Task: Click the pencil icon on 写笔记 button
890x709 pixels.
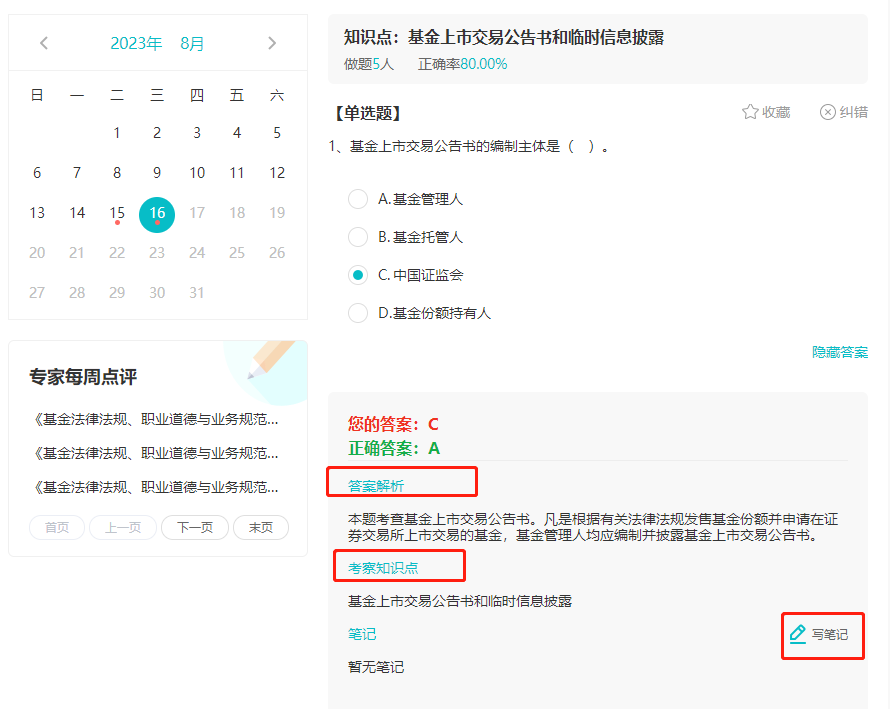Action: coord(797,634)
